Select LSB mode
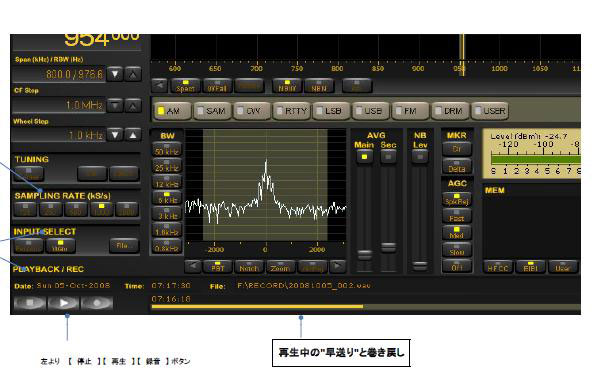 pos(331,111)
